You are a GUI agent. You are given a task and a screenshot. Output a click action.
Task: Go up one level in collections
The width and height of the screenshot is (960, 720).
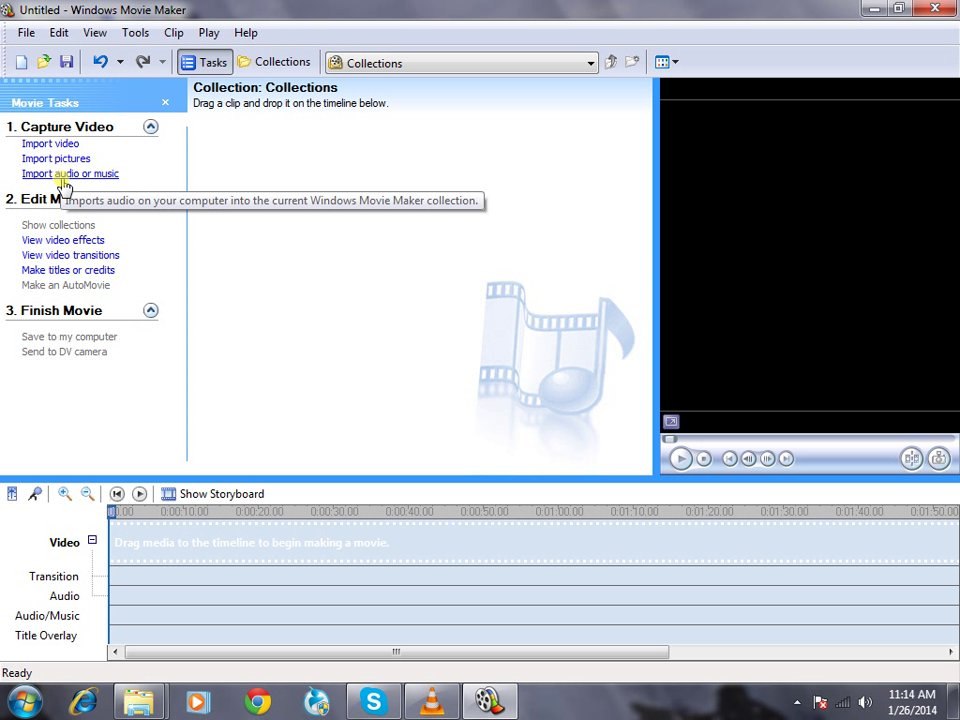coord(610,62)
